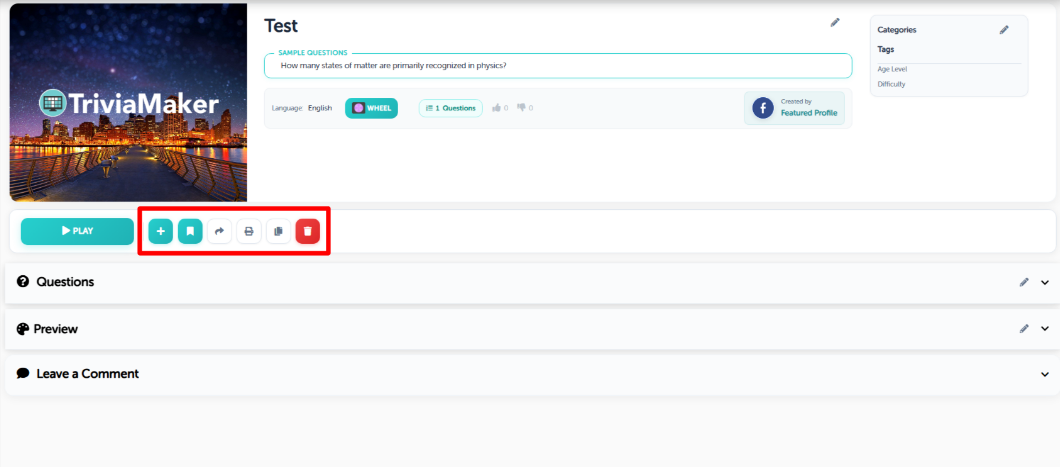Click the Facebook profile icon
1060x467 pixels.
tap(763, 108)
